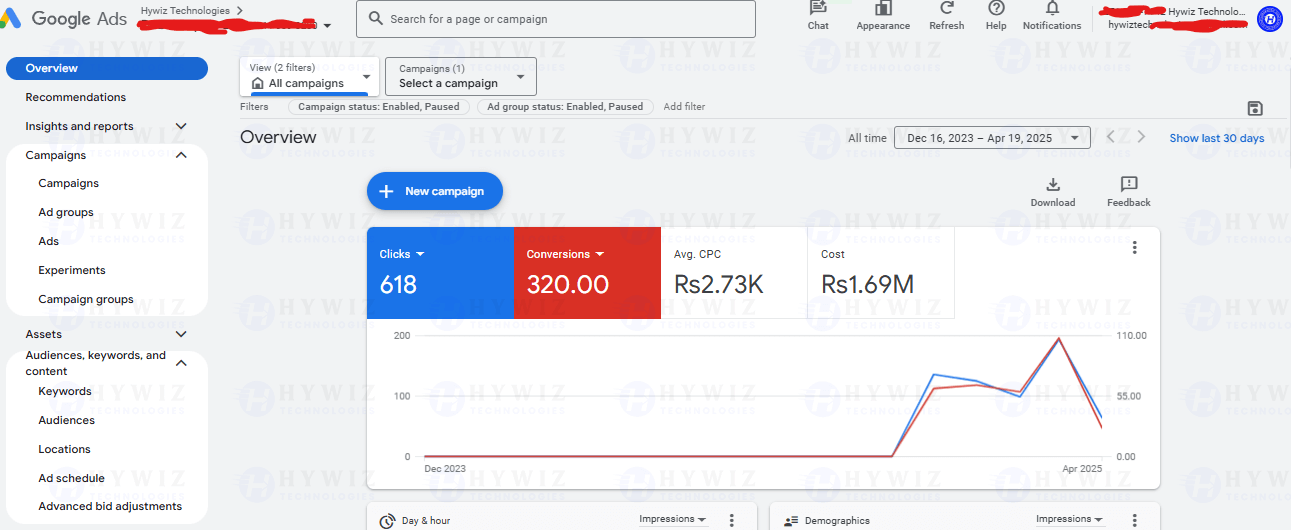Click the Appearance icon

click(x=883, y=8)
